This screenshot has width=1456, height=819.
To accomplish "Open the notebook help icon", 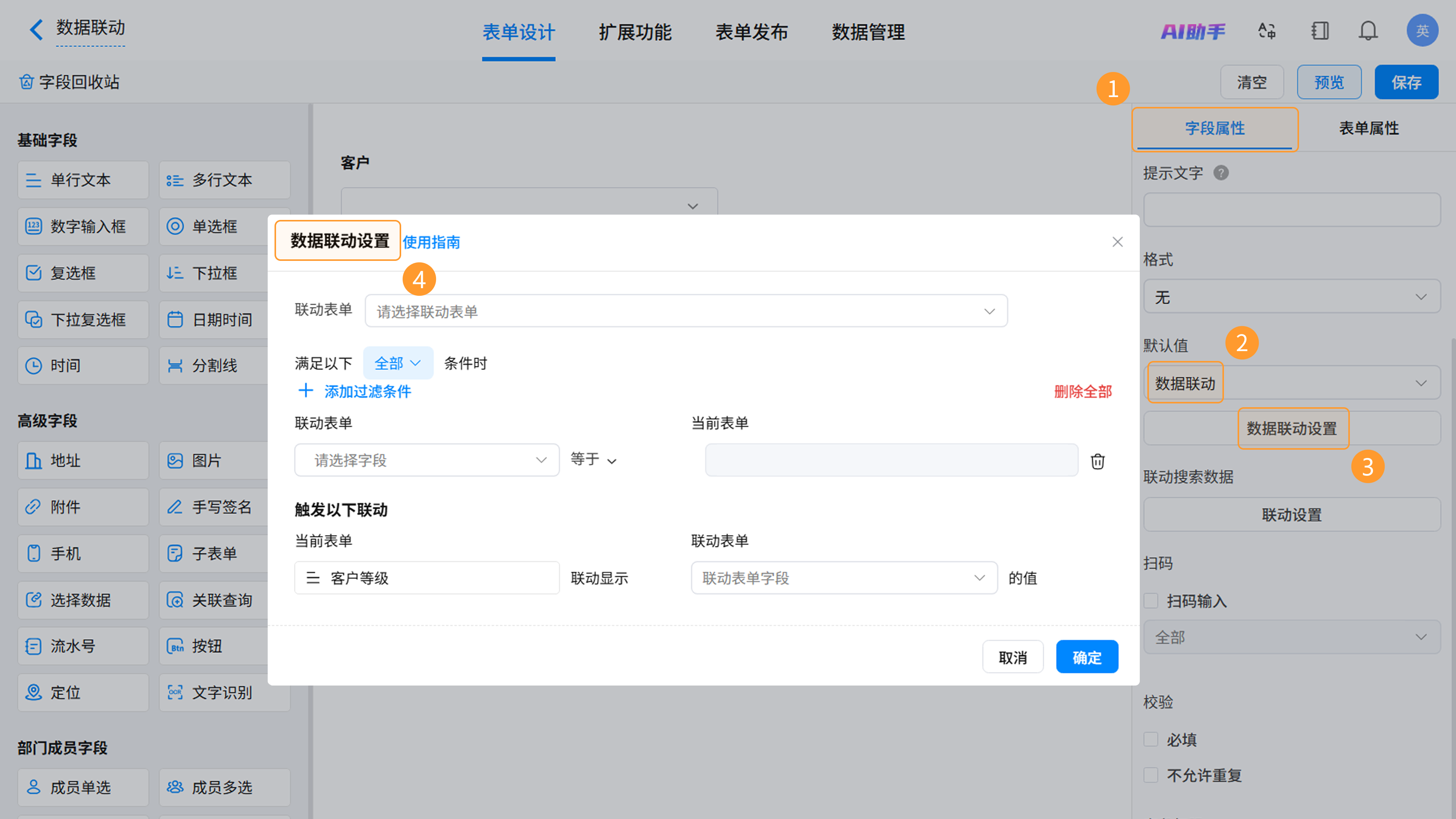I will [1320, 30].
